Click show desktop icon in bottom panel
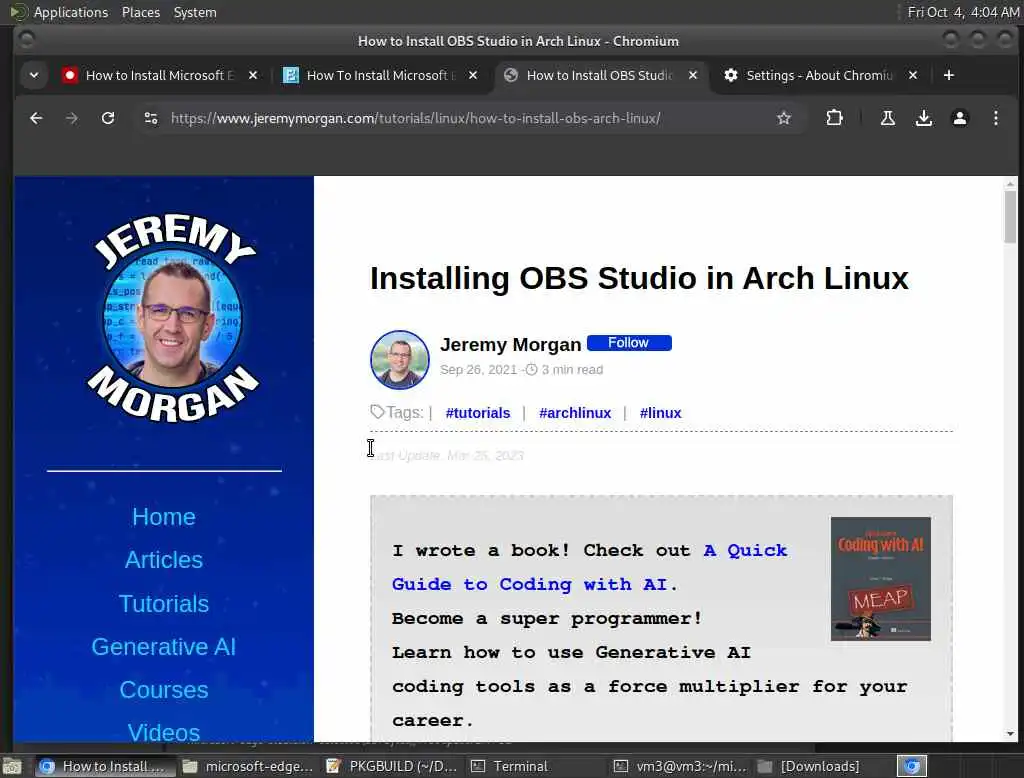 pos(12,766)
